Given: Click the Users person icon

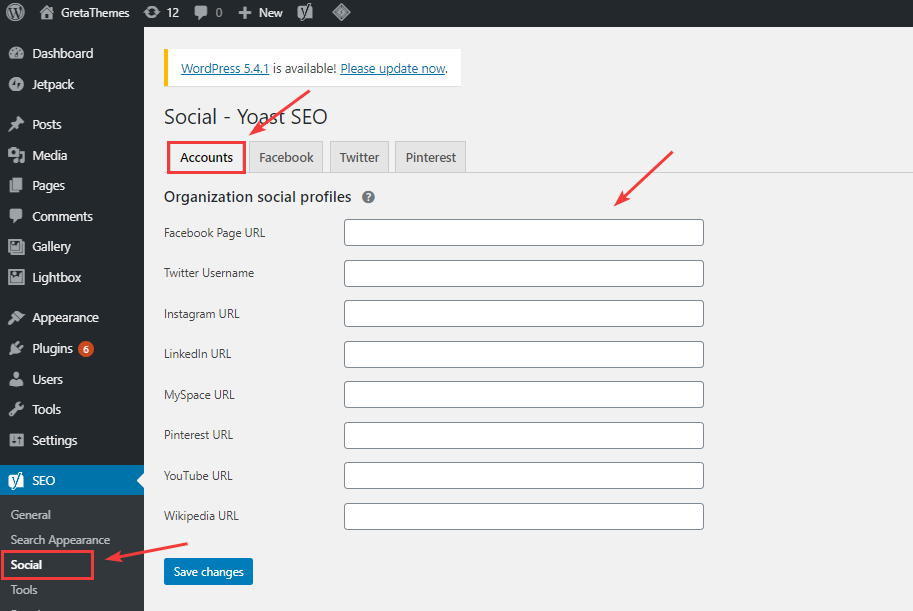Looking at the screenshot, I should click(16, 379).
